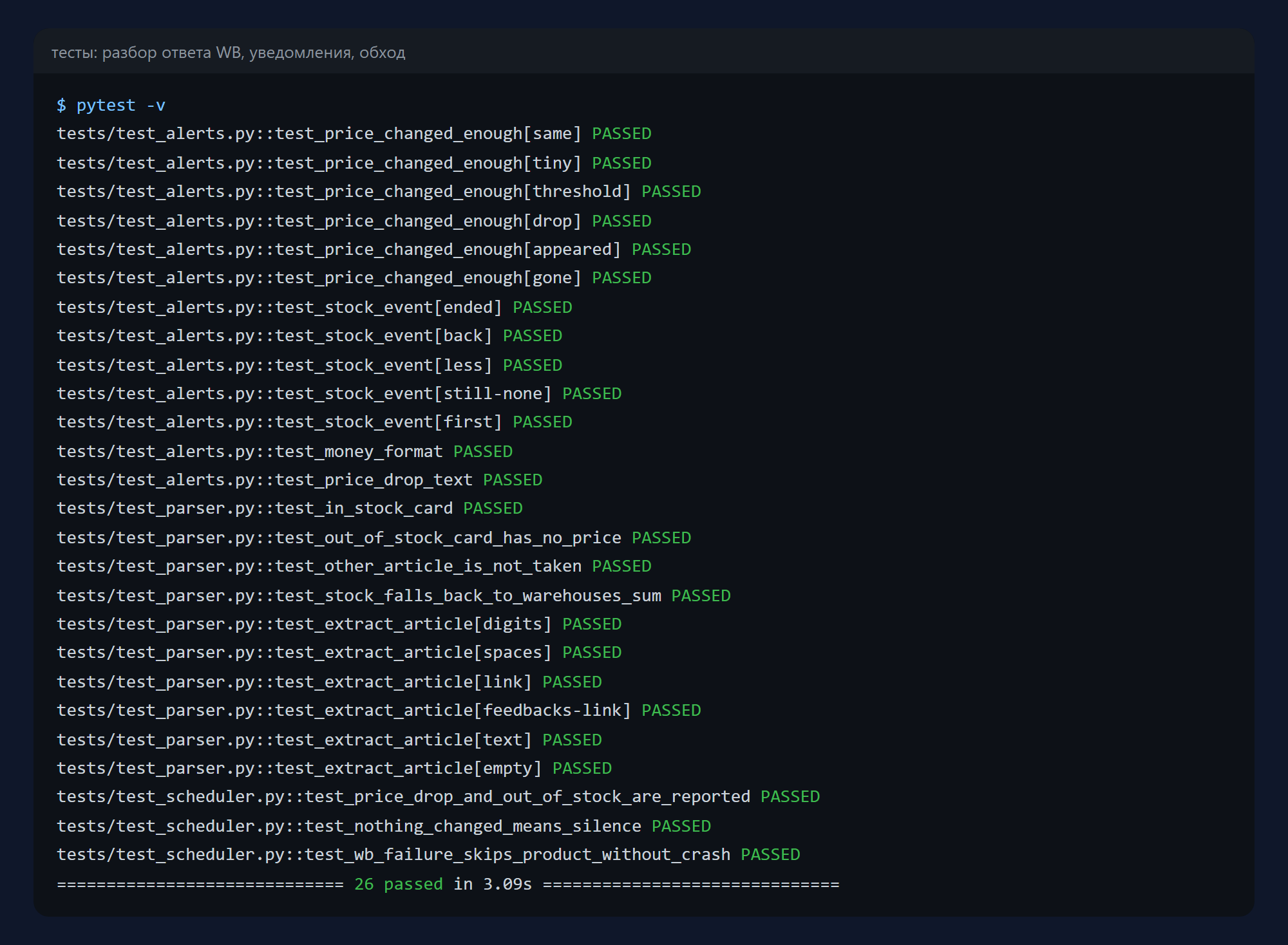Click the test_price_drop_text line

point(299,480)
